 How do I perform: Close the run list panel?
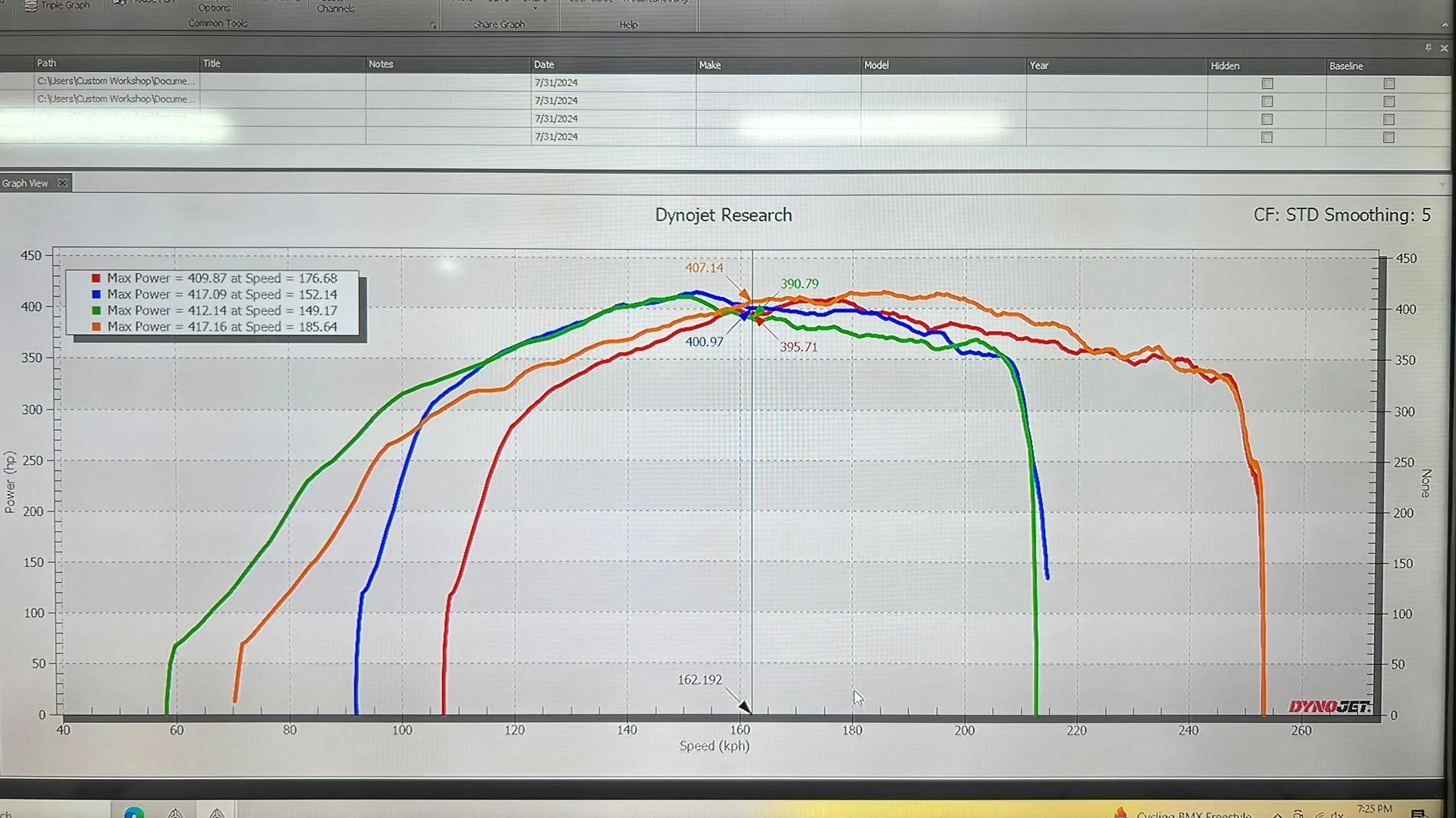(1445, 48)
